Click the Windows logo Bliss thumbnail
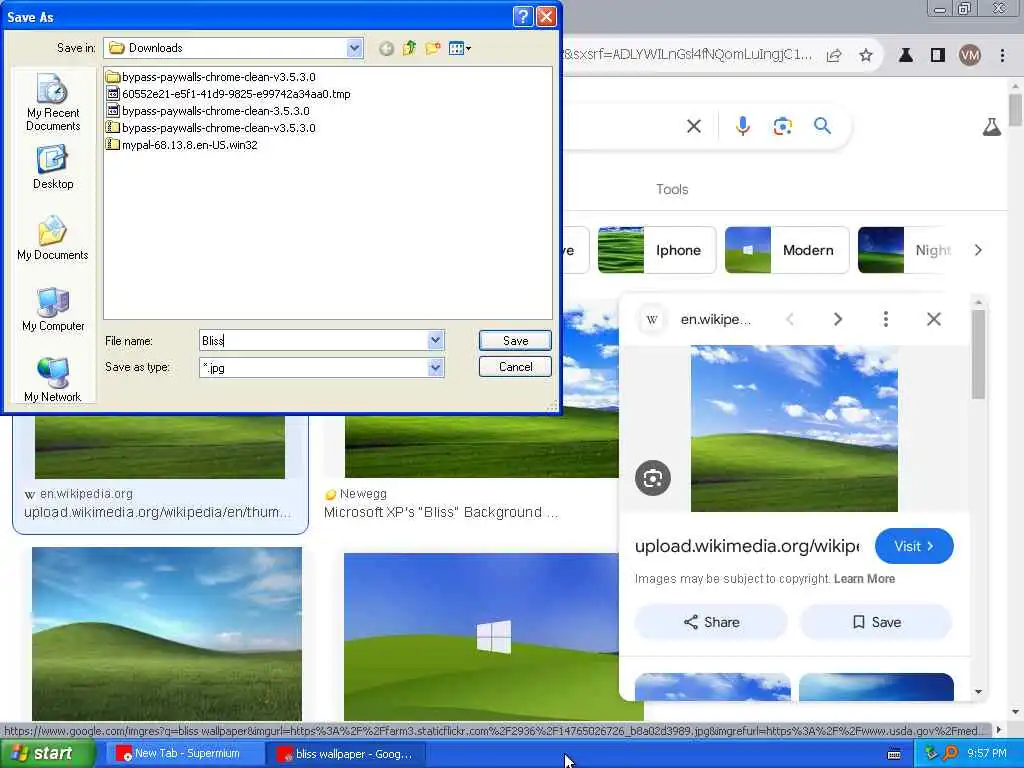 pyautogui.click(x=481, y=637)
